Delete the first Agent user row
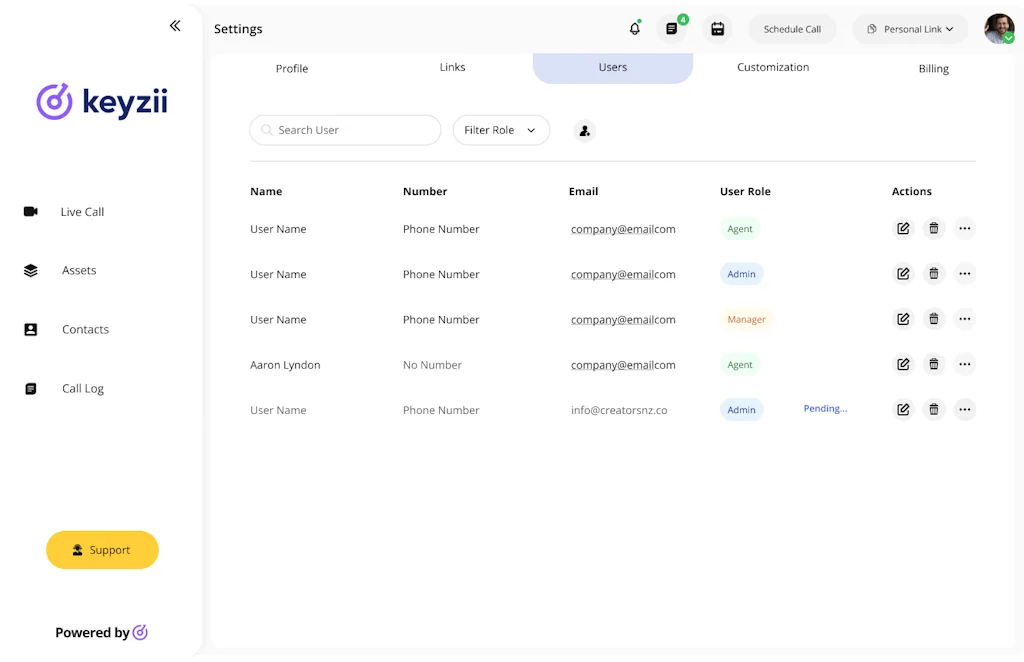Image resolution: width=1024 pixels, height=662 pixels. 934,229
